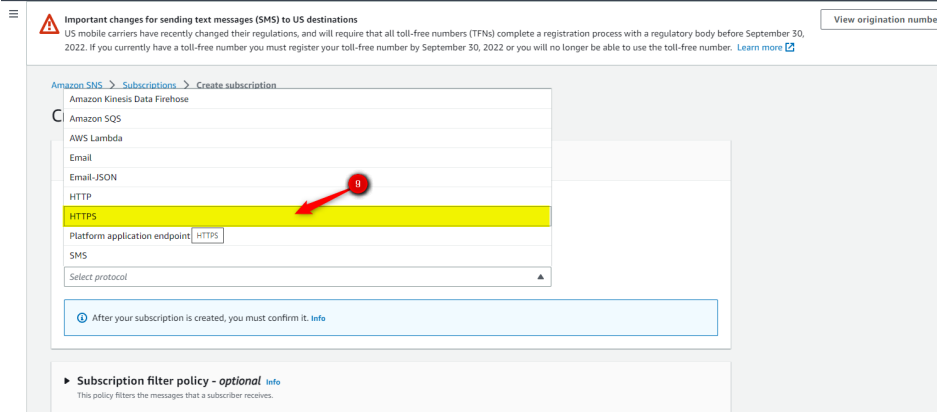Choose HTTP in the protocol dropdown
The width and height of the screenshot is (941, 412).
pos(81,196)
